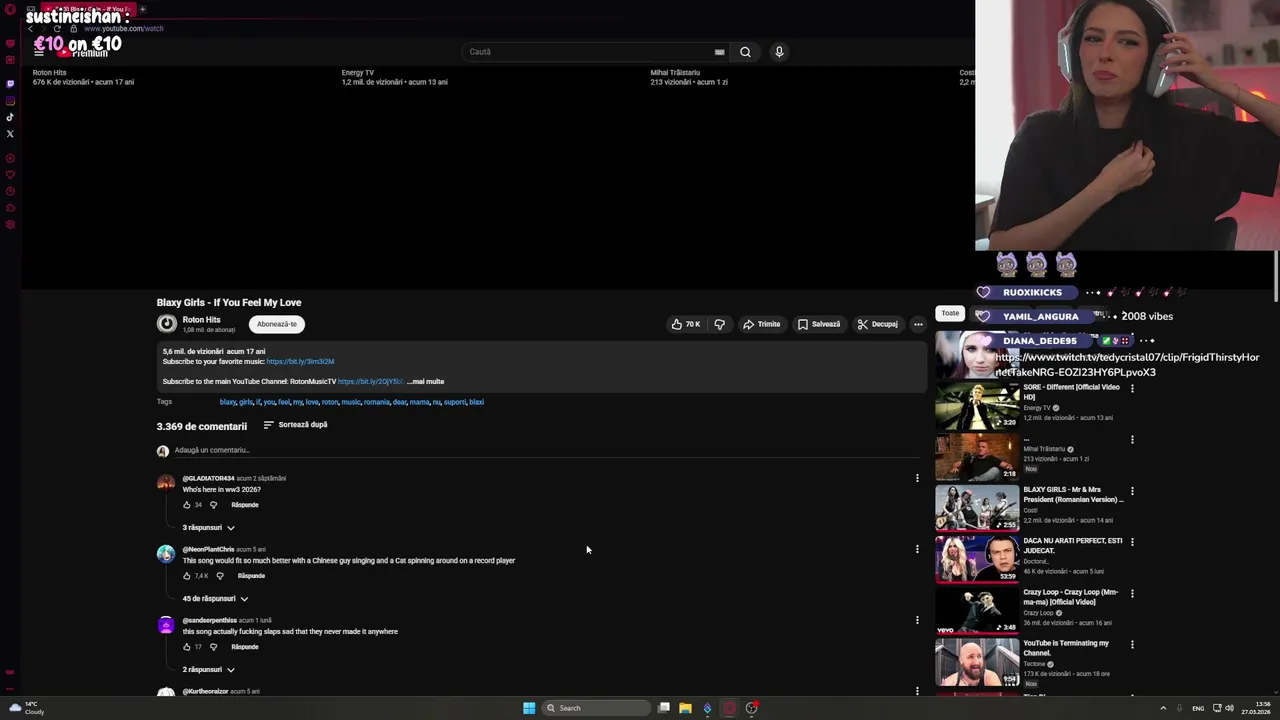Screen dimensions: 1280x720
Task: Open the sidebar settings gear
Action: [x=10, y=224]
